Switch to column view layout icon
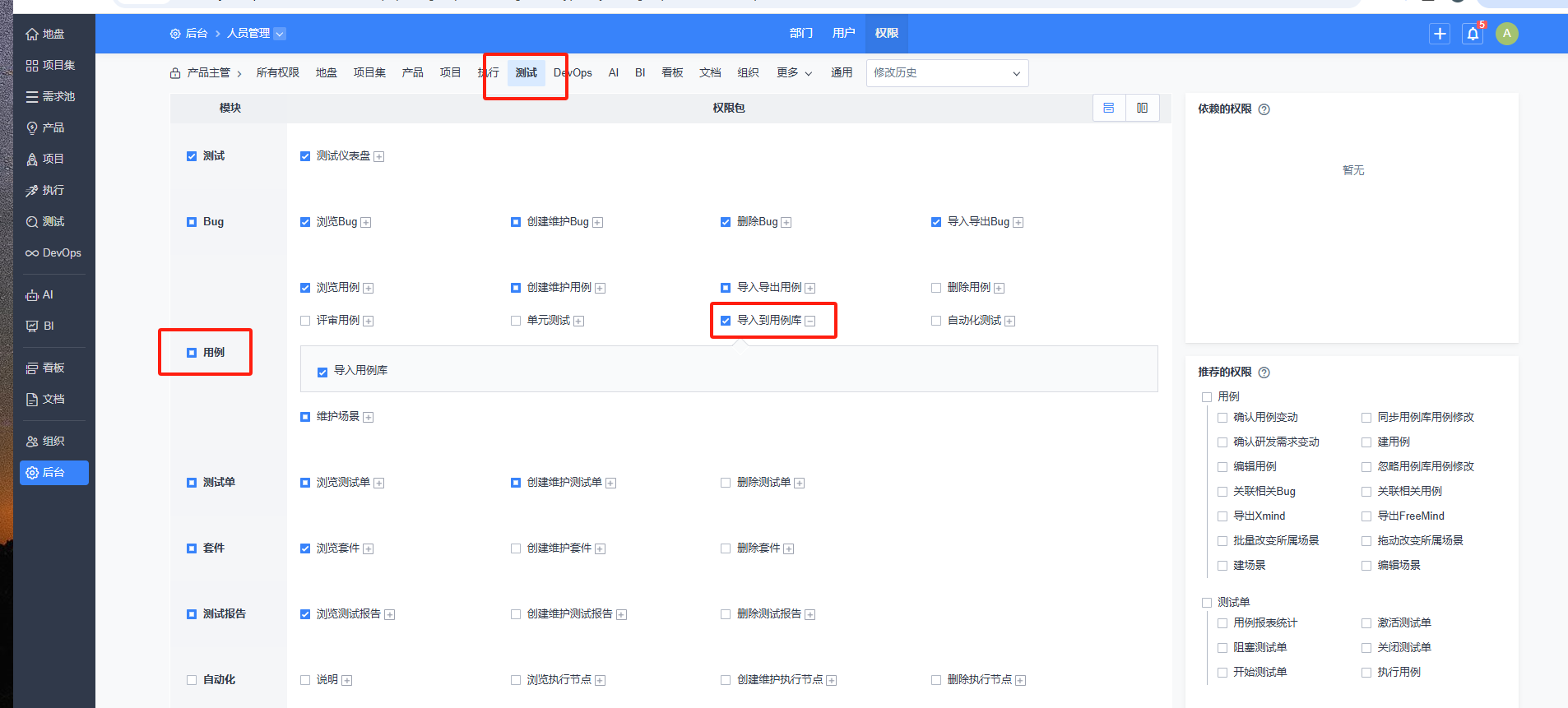This screenshot has height=708, width=1568. pyautogui.click(x=1143, y=108)
